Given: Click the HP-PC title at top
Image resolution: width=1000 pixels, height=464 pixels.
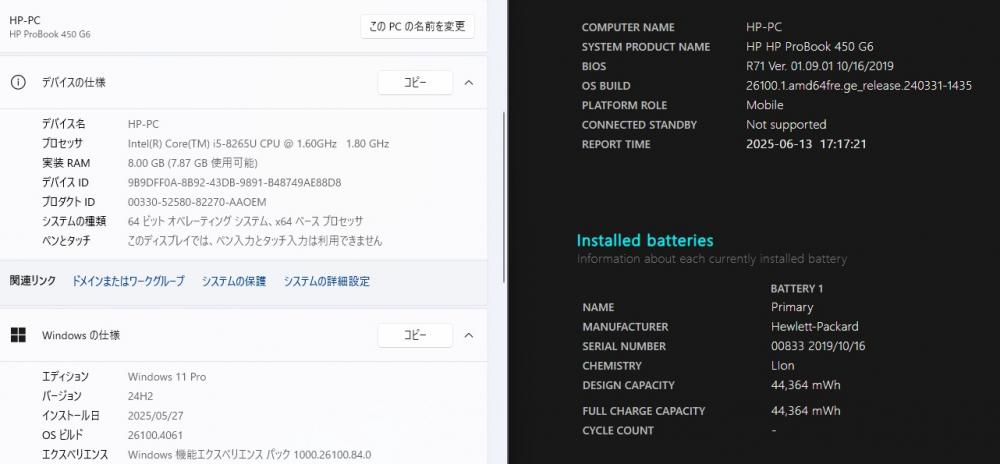Looking at the screenshot, I should (25, 20).
